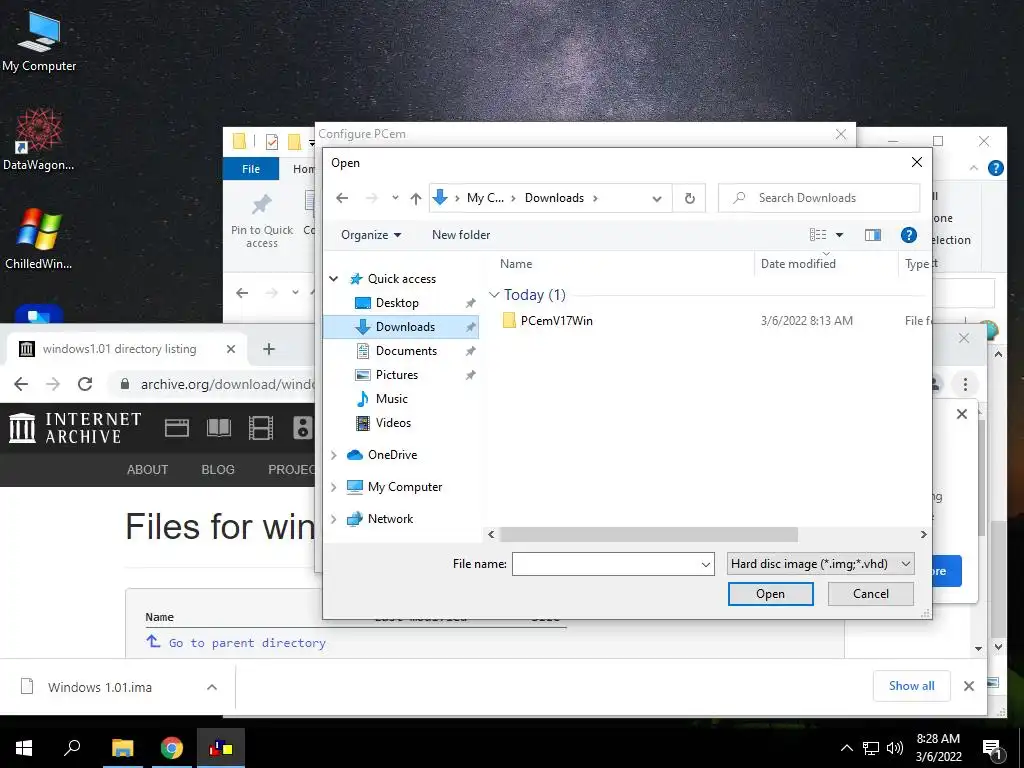The height and width of the screenshot is (768, 1024).
Task: Collapse the Today (1) group
Action: pos(494,295)
